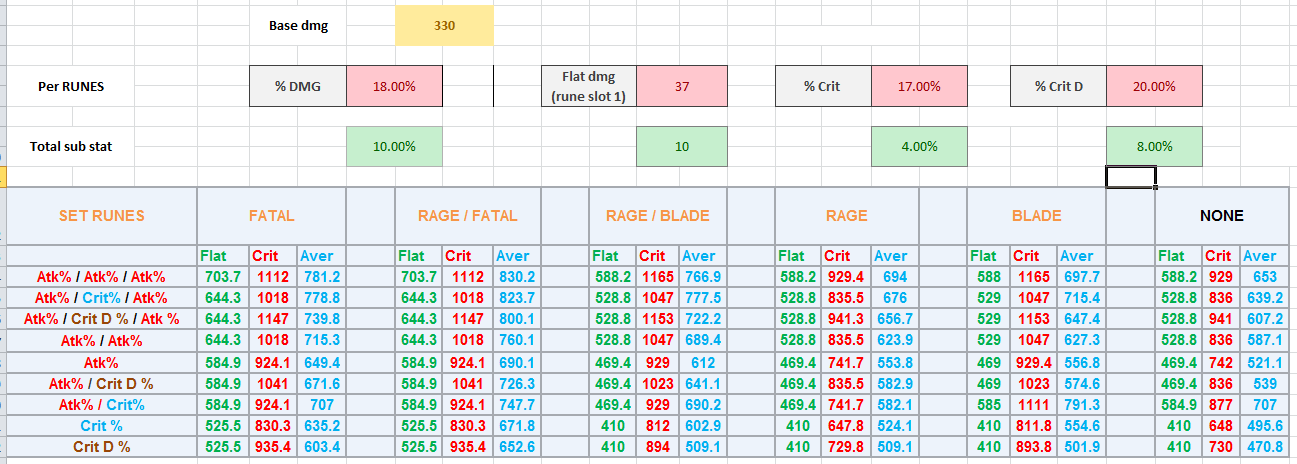The width and height of the screenshot is (1297, 464).
Task: Select the Base dmg value cell 330
Action: tap(444, 26)
